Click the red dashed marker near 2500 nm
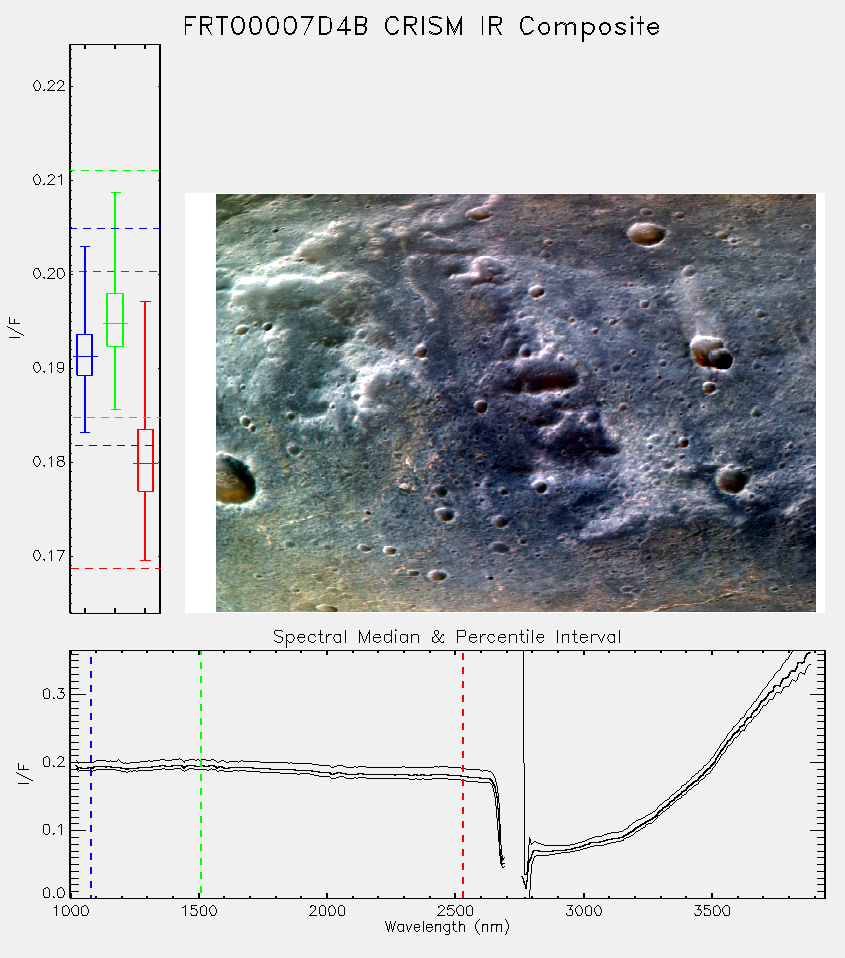845x958 pixels. [463, 774]
